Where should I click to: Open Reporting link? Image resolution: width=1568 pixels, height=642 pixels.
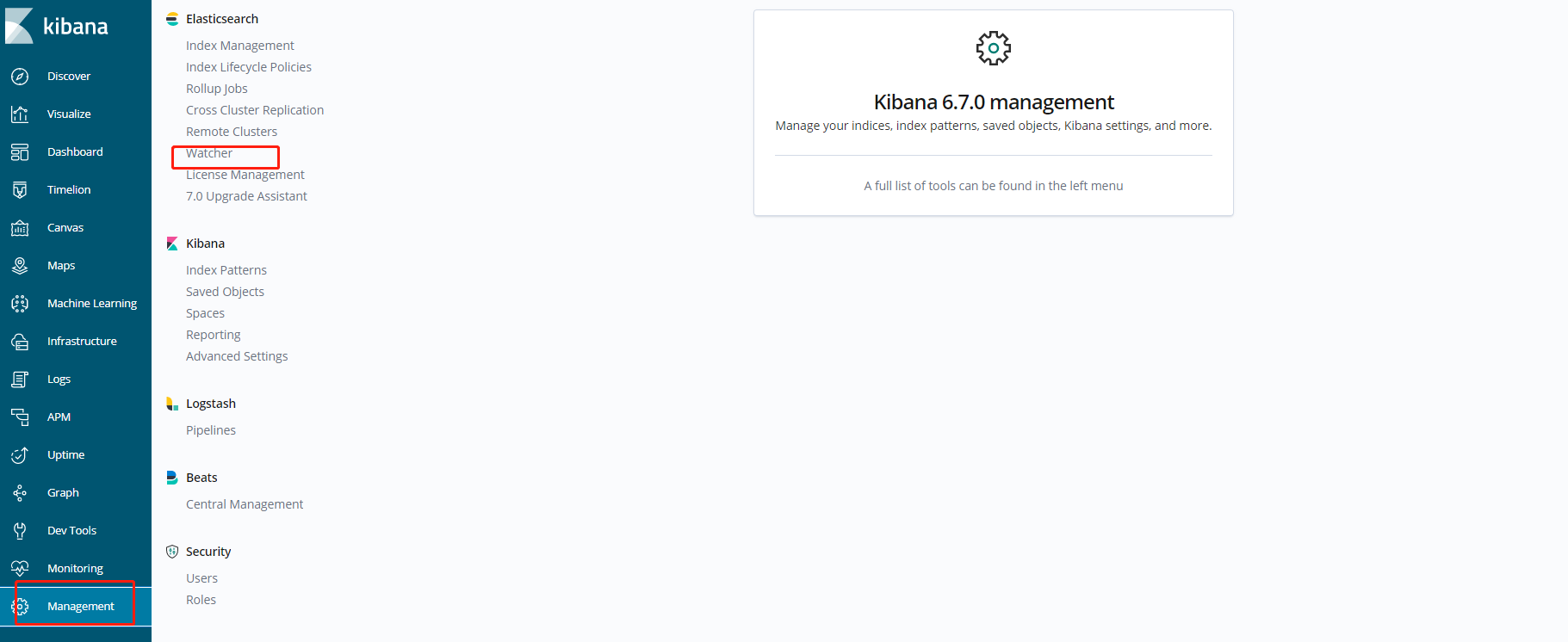coord(214,335)
